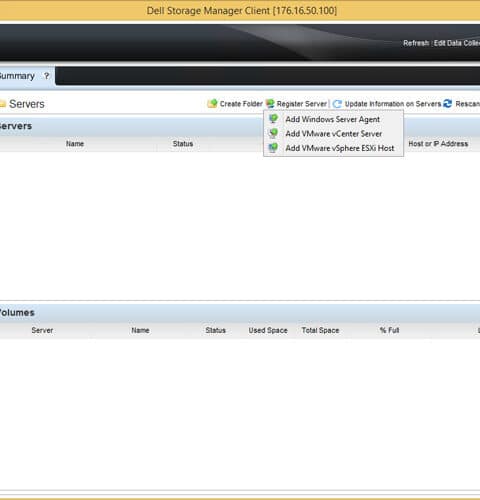The width and height of the screenshot is (480, 500).
Task: Click the Update Information on Servers icon
Action: coord(337,104)
